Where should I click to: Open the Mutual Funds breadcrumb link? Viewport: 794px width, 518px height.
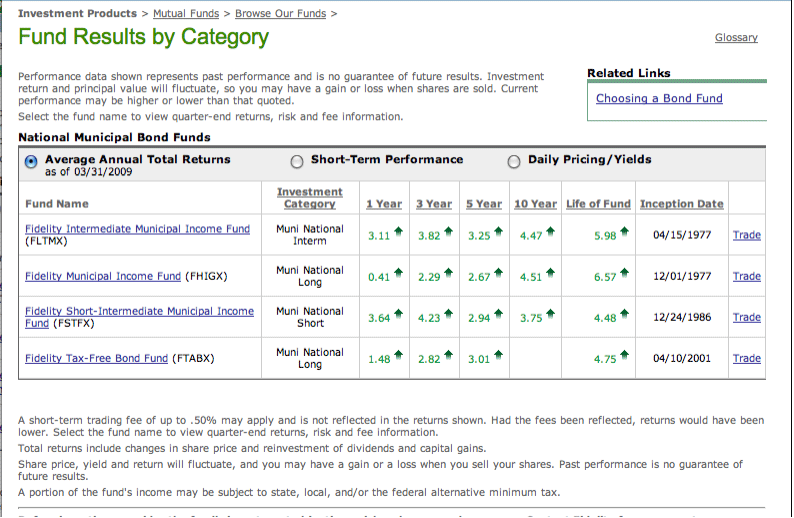click(186, 14)
